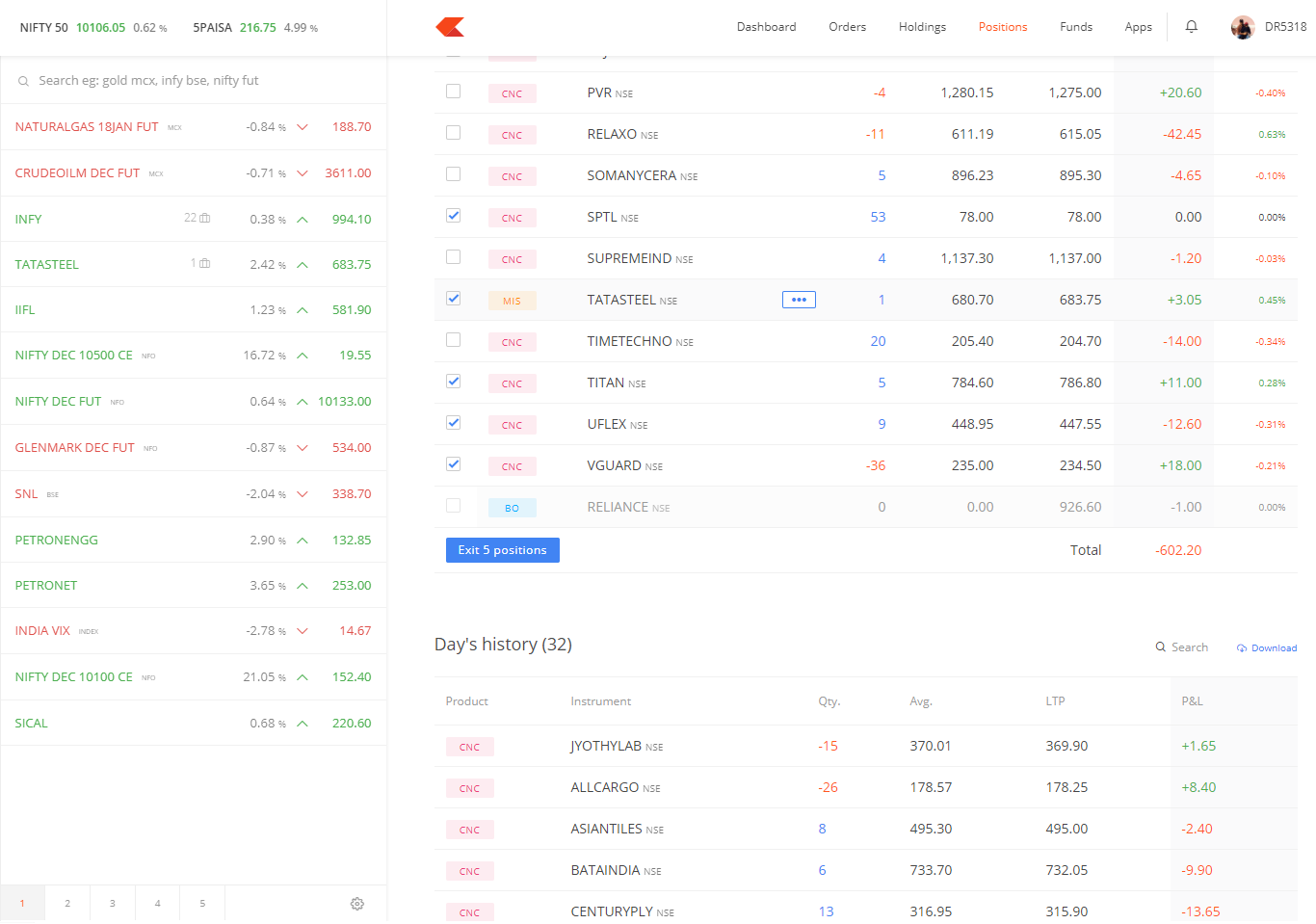Click the BO tag for RELIANCE
1316x924 pixels.
[513, 508]
